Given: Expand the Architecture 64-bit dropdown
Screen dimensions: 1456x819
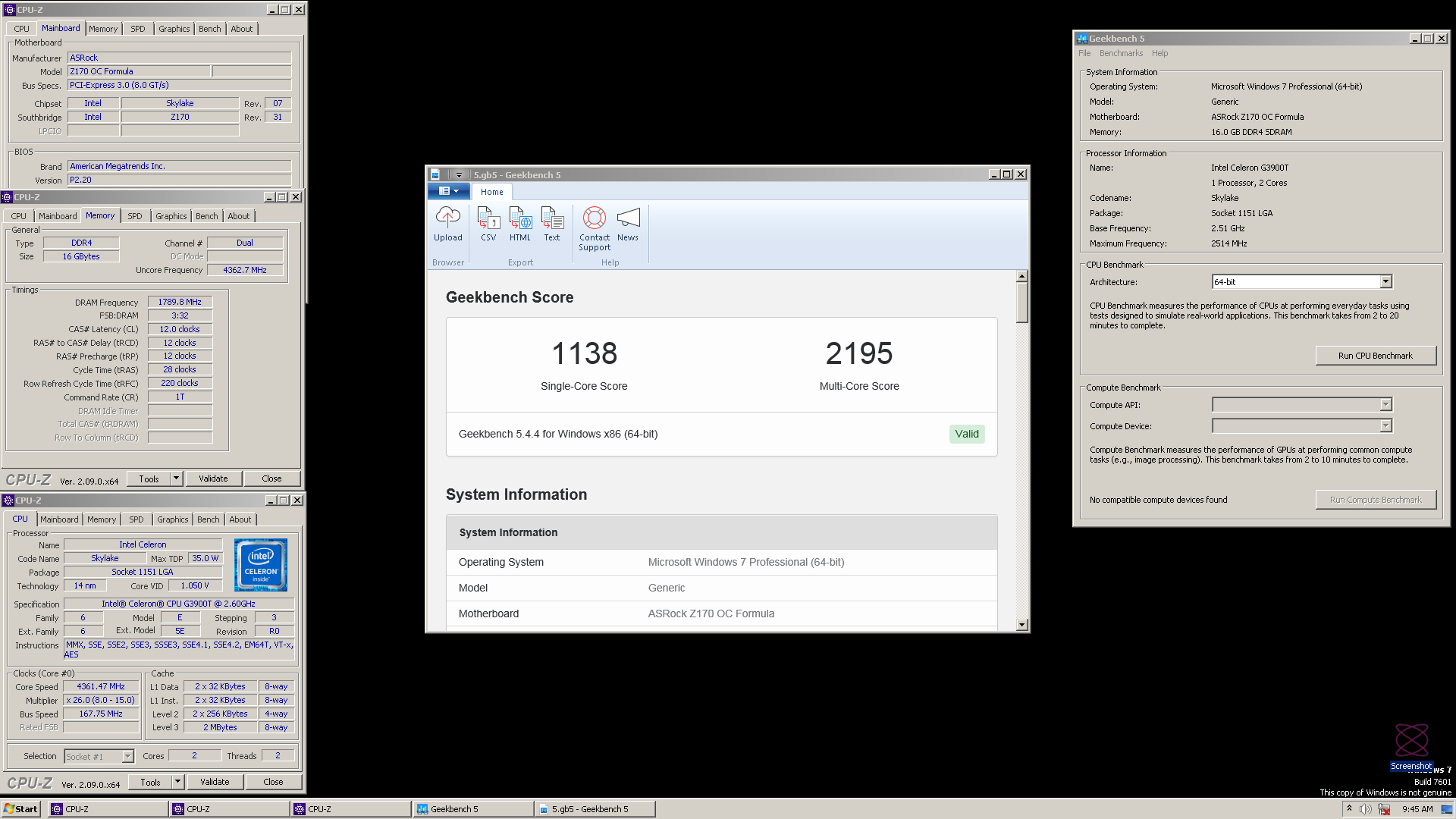Looking at the screenshot, I should pyautogui.click(x=1385, y=282).
